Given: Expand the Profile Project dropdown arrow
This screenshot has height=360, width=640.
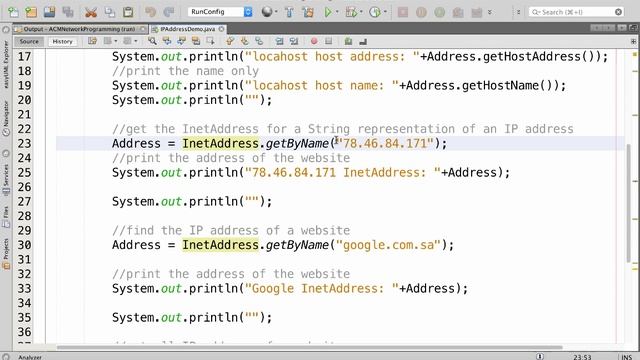Looking at the screenshot, I should [385, 12].
